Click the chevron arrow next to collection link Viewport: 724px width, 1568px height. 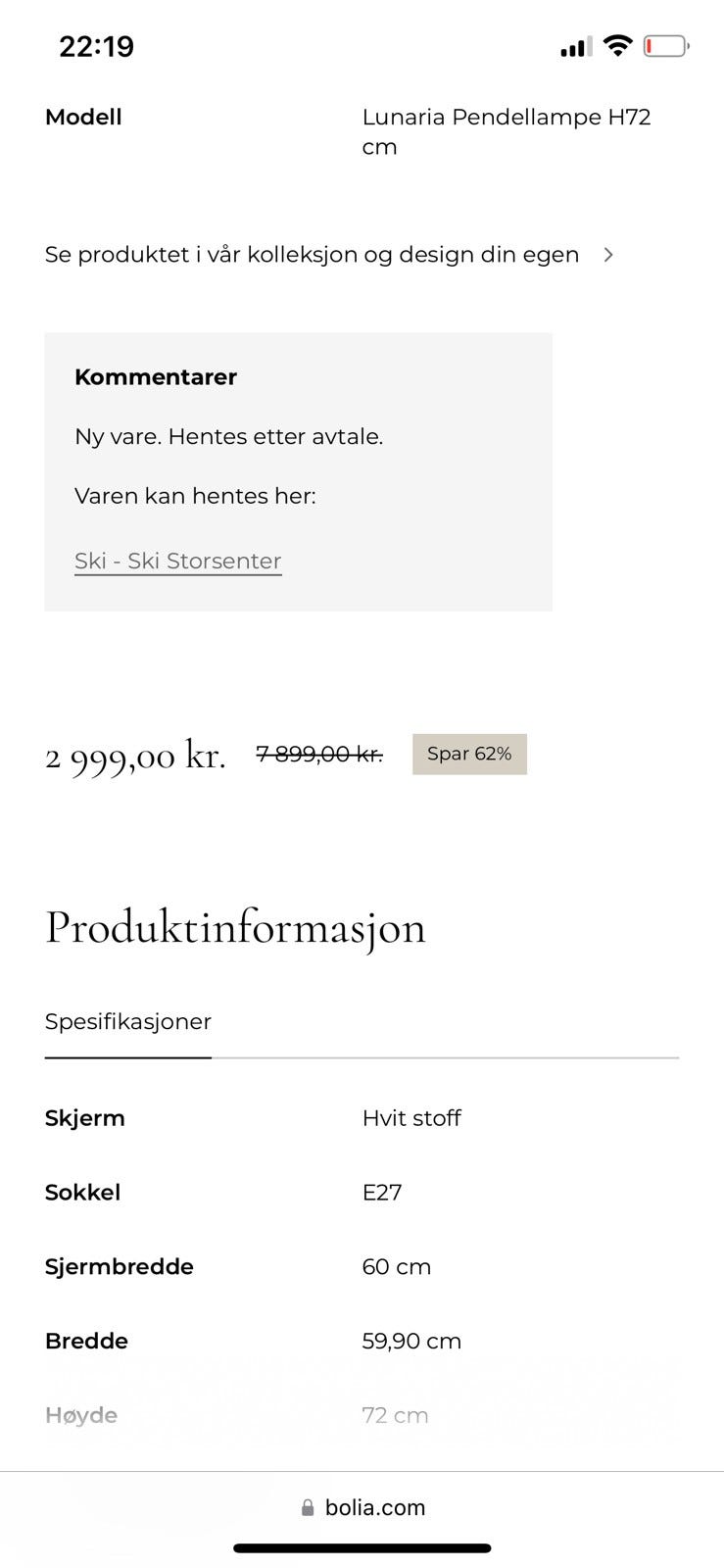608,255
